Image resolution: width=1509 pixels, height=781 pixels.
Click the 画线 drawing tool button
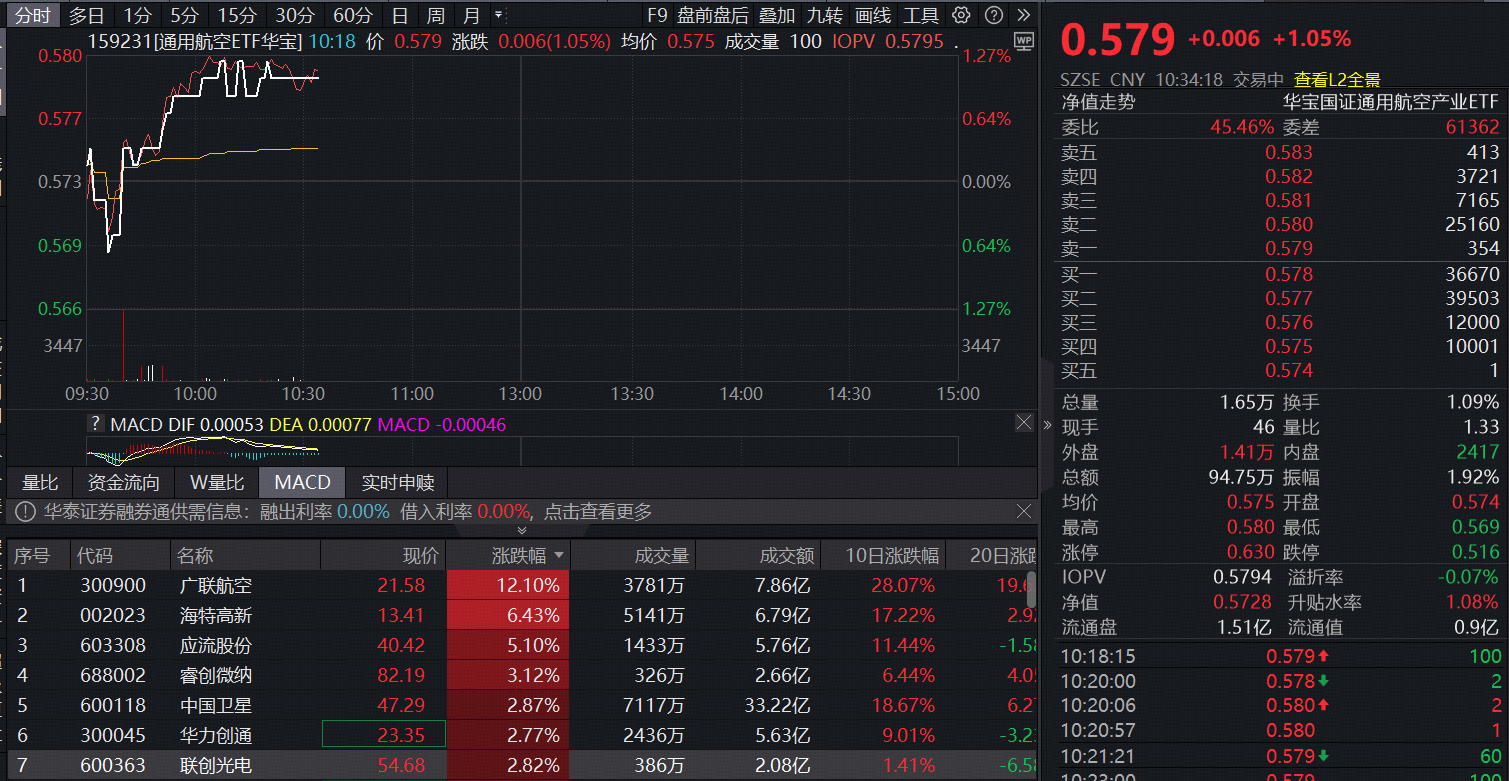tap(873, 15)
